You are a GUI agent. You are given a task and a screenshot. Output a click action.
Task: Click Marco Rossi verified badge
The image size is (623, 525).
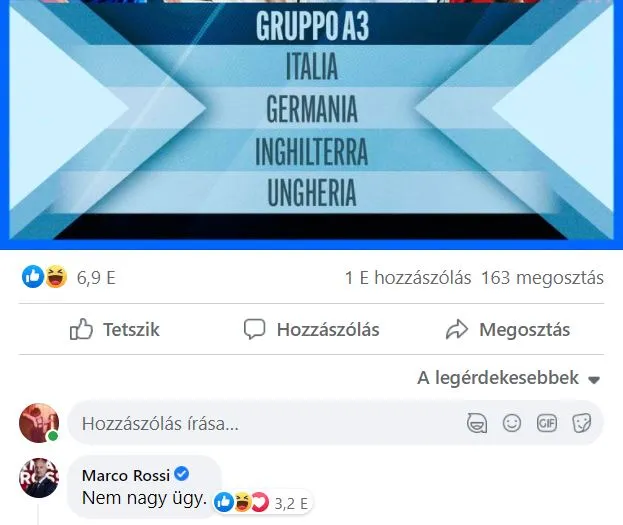pyautogui.click(x=182, y=474)
